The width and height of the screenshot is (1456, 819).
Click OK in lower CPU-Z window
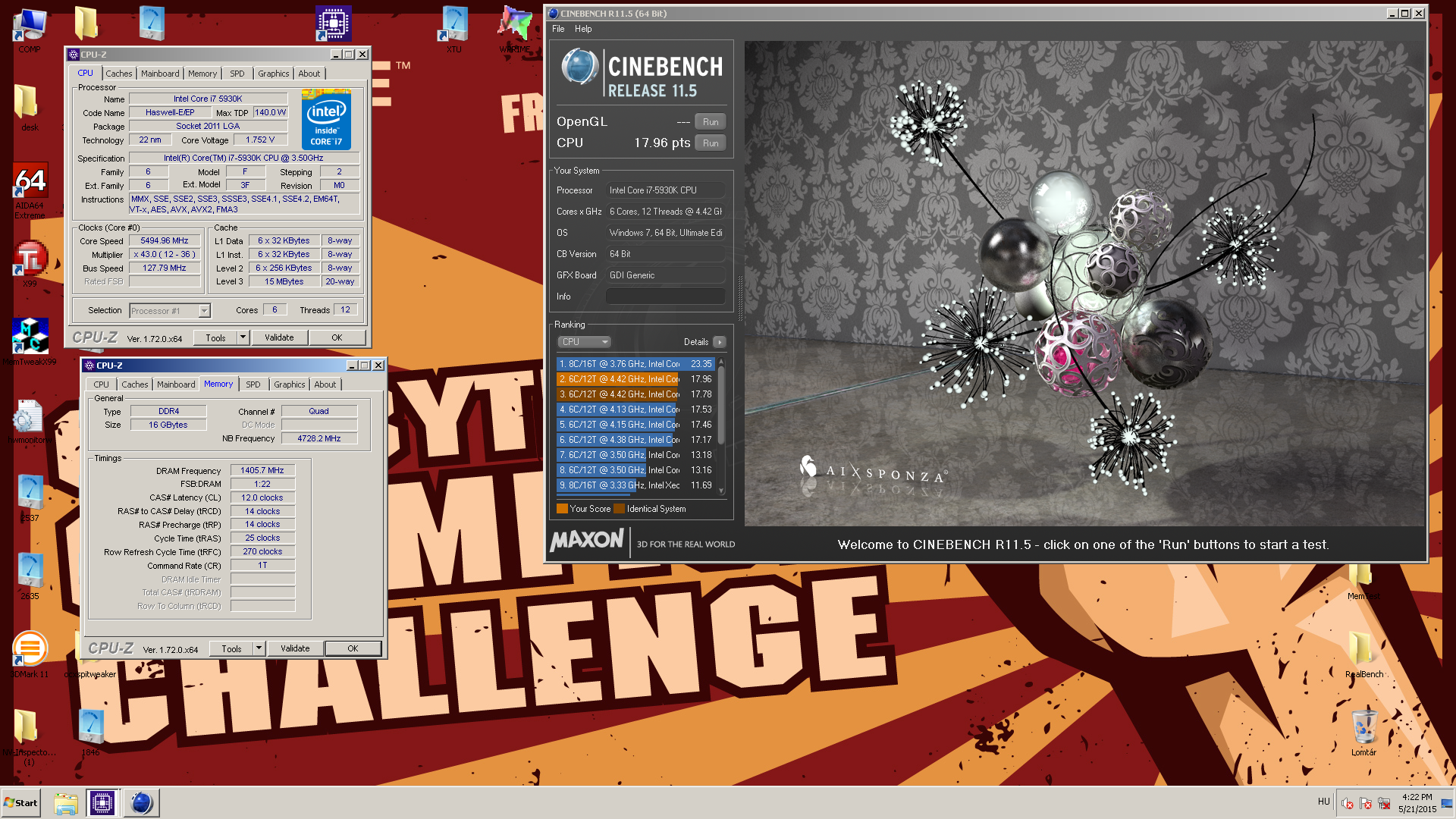[353, 648]
